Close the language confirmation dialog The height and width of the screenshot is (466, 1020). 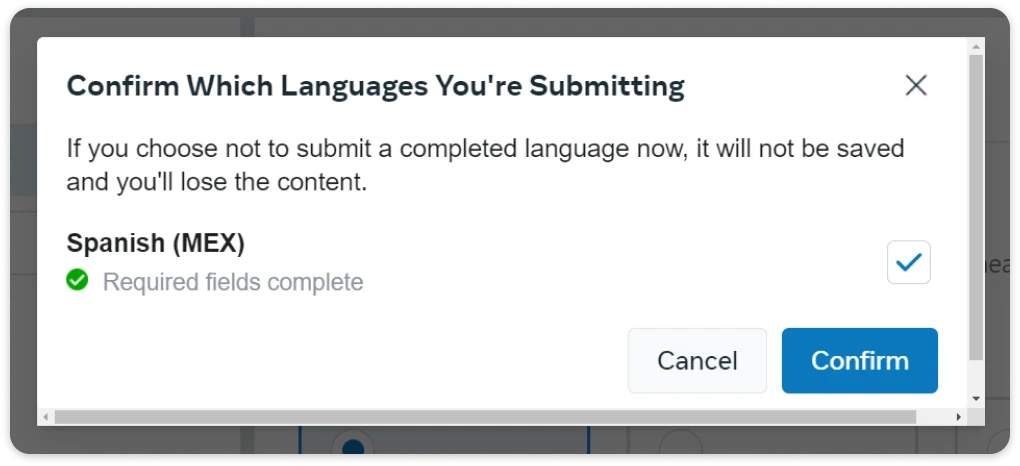(x=915, y=86)
